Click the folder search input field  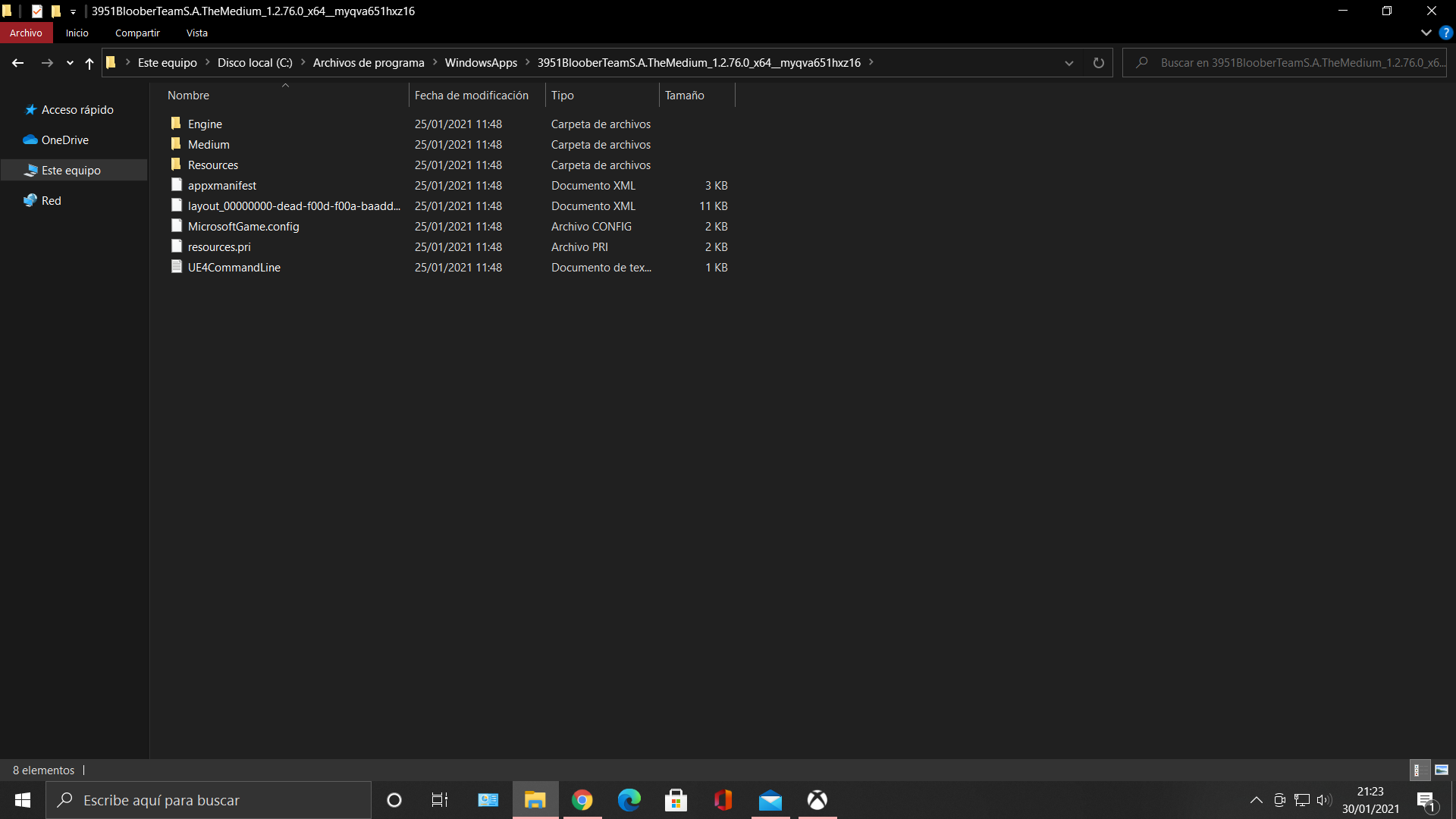tap(1289, 63)
